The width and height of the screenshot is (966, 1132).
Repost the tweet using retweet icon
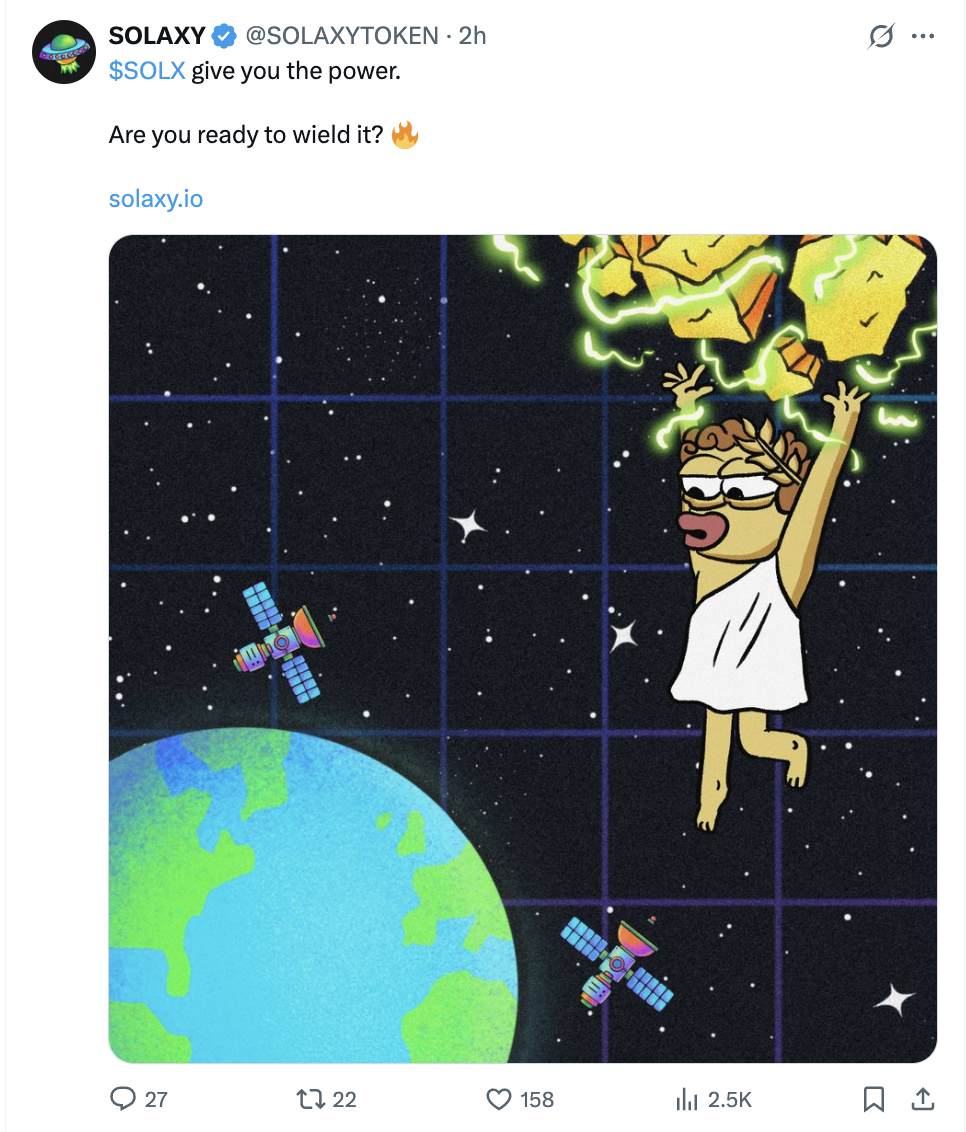tap(310, 1099)
